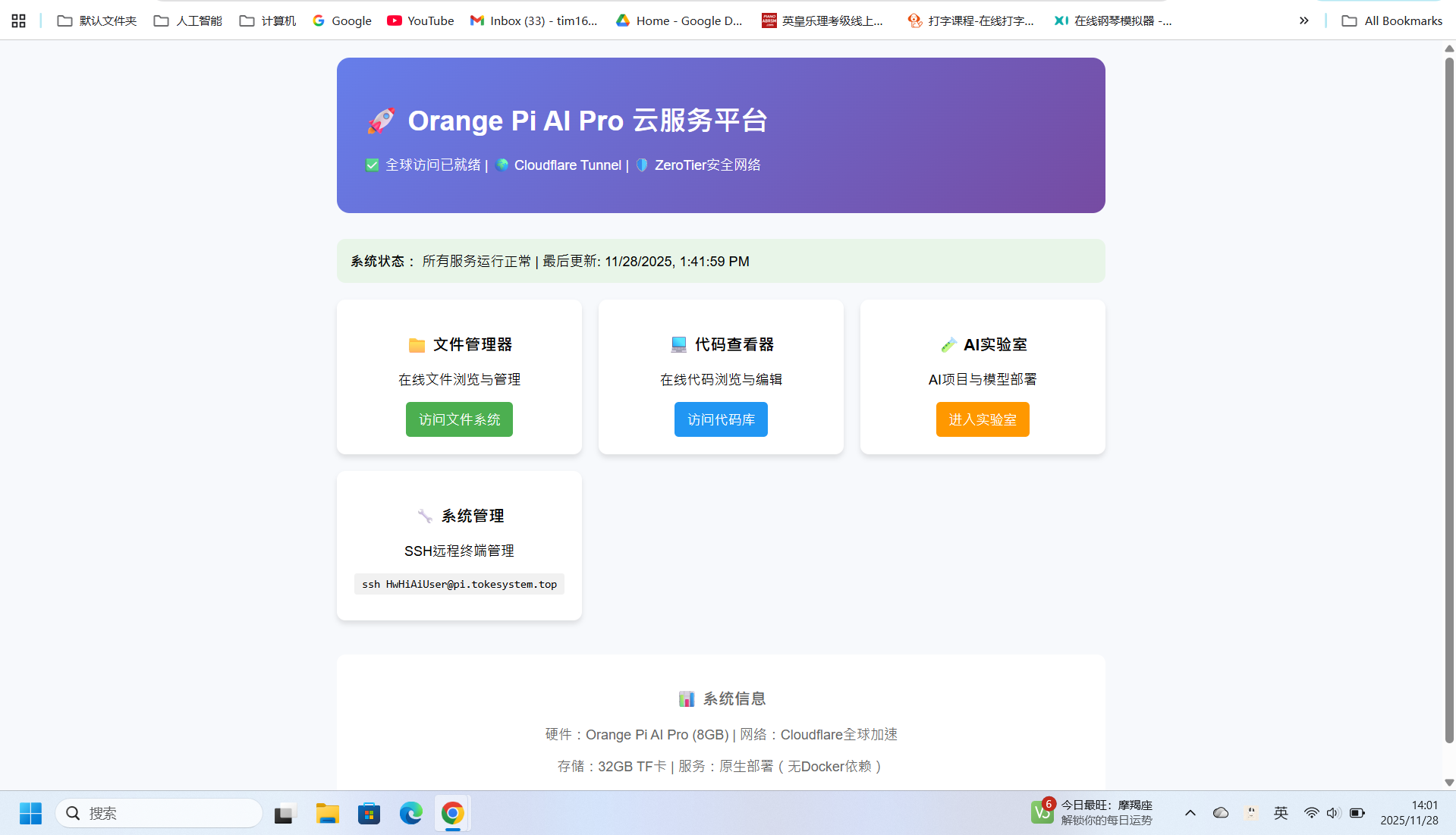Open Task View from the taskbar
The image size is (1456, 835).
pyautogui.click(x=285, y=814)
